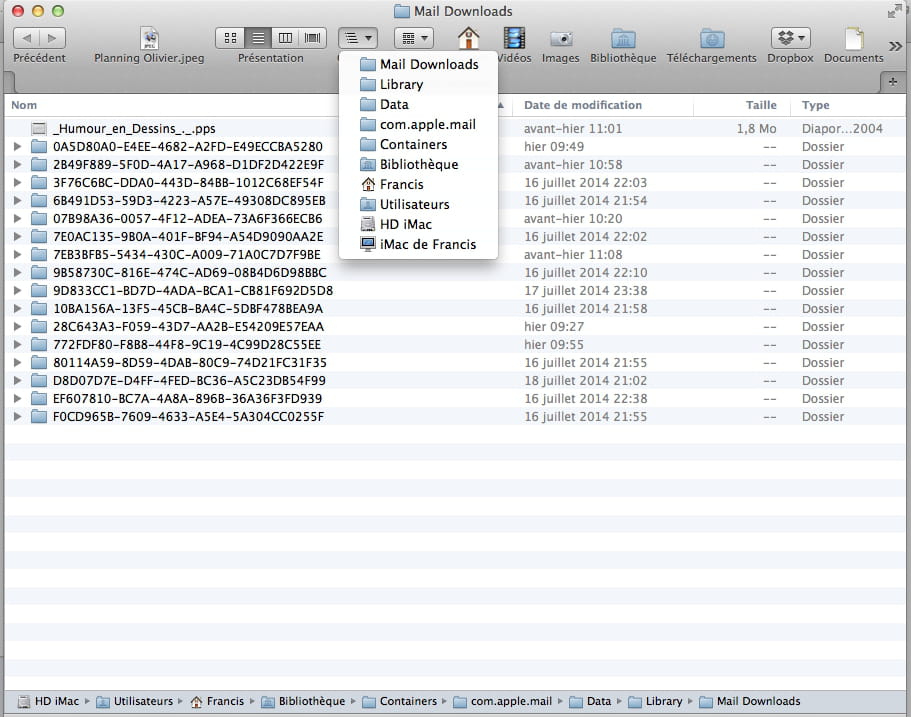Open the Planning Olivier.jpeg toolbar shortcut
911x717 pixels.
pyautogui.click(x=147, y=39)
